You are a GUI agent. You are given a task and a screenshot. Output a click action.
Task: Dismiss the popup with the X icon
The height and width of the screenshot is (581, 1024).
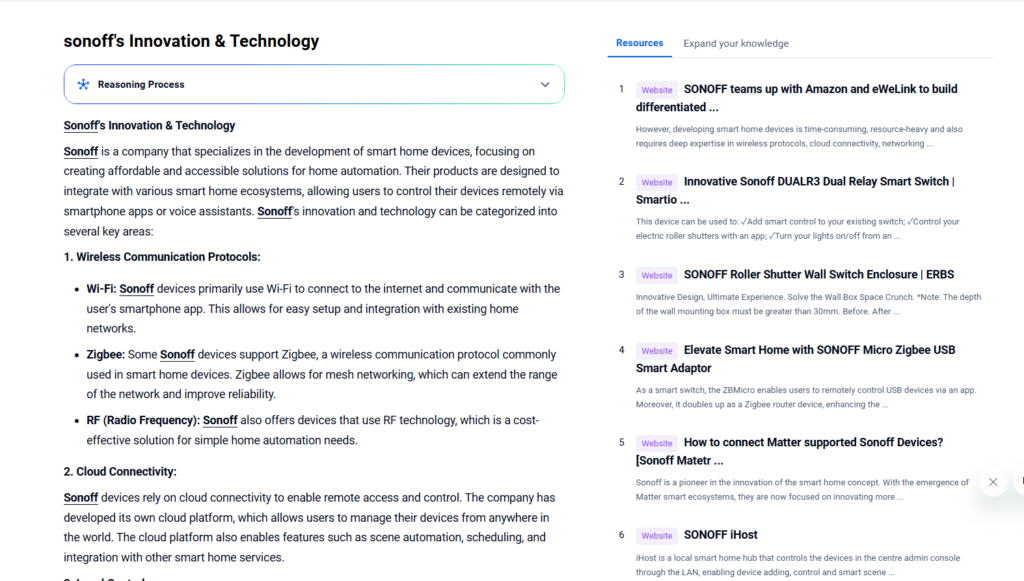(993, 482)
